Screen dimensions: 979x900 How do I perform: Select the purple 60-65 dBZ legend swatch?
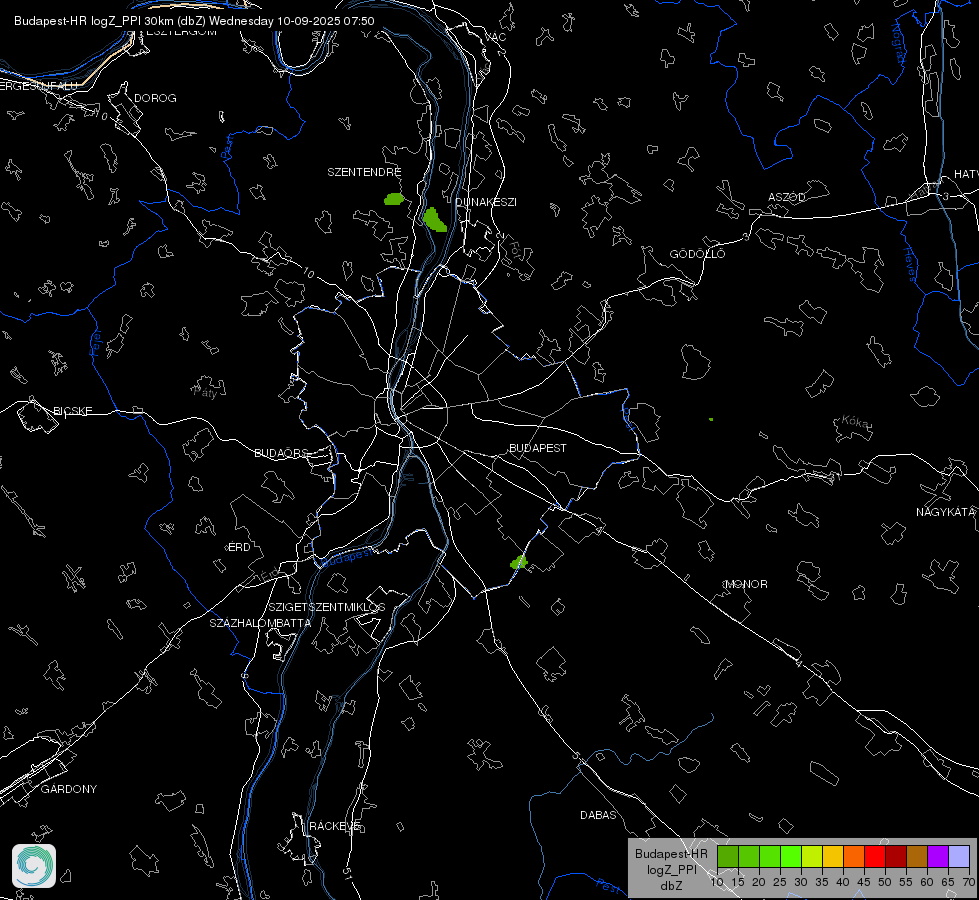938,856
